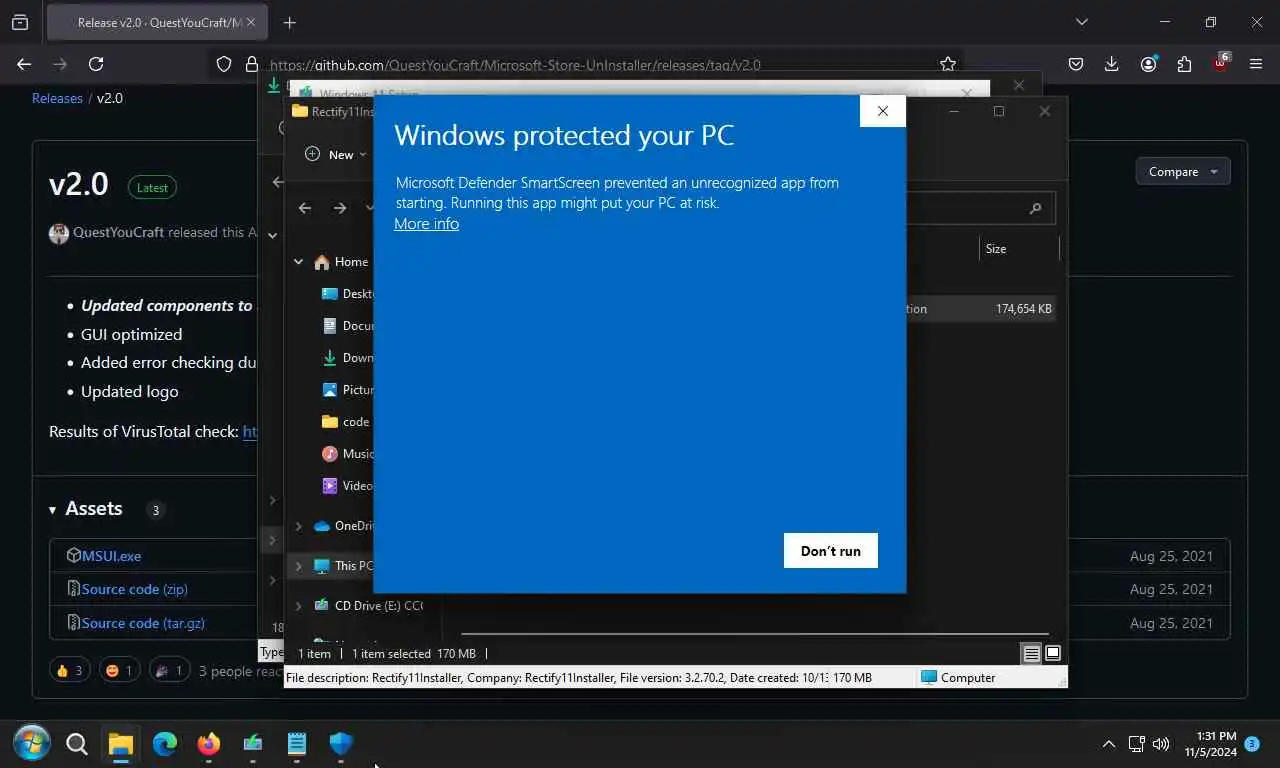The width and height of the screenshot is (1280, 768).
Task: Select the Release v2.0 browser tab
Action: coord(156,22)
